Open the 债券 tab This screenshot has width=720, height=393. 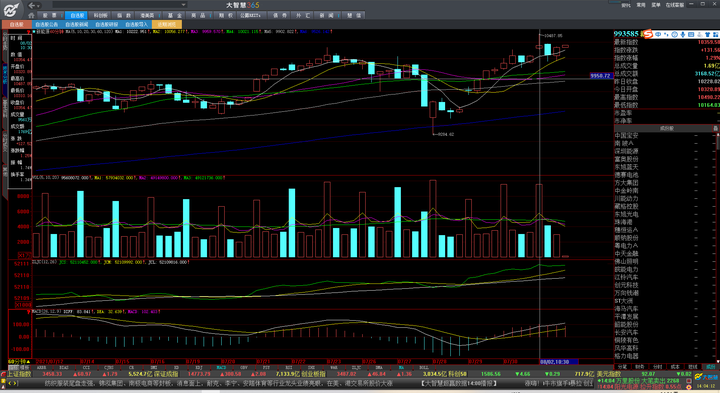tap(280, 15)
